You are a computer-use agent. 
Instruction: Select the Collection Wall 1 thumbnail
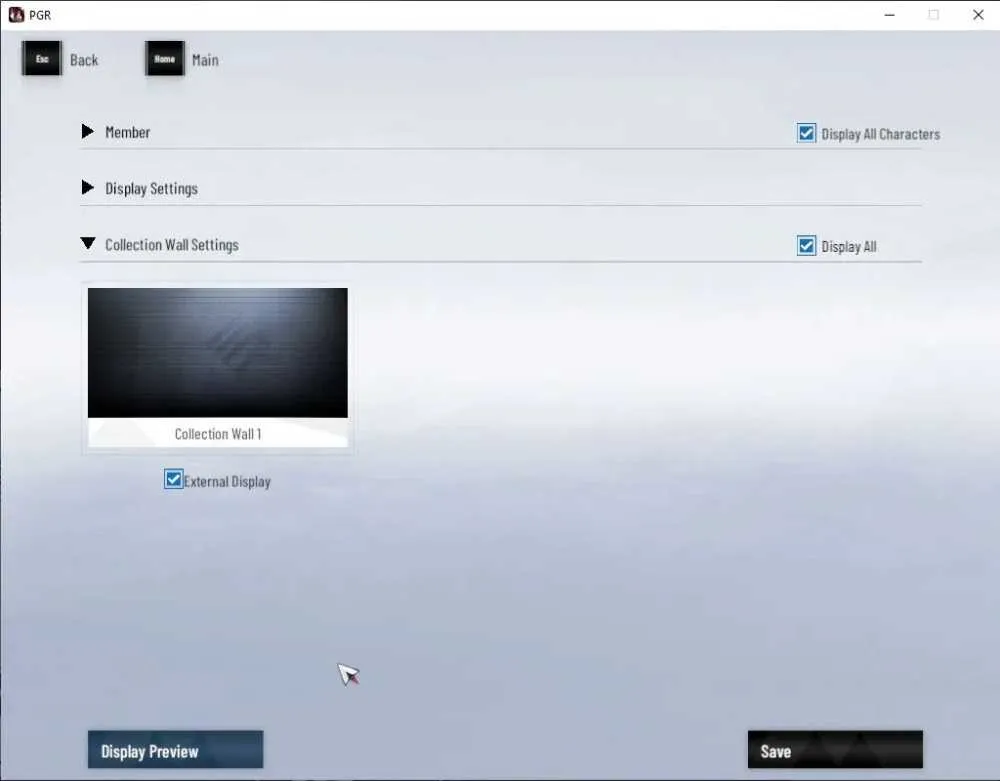pos(217,353)
